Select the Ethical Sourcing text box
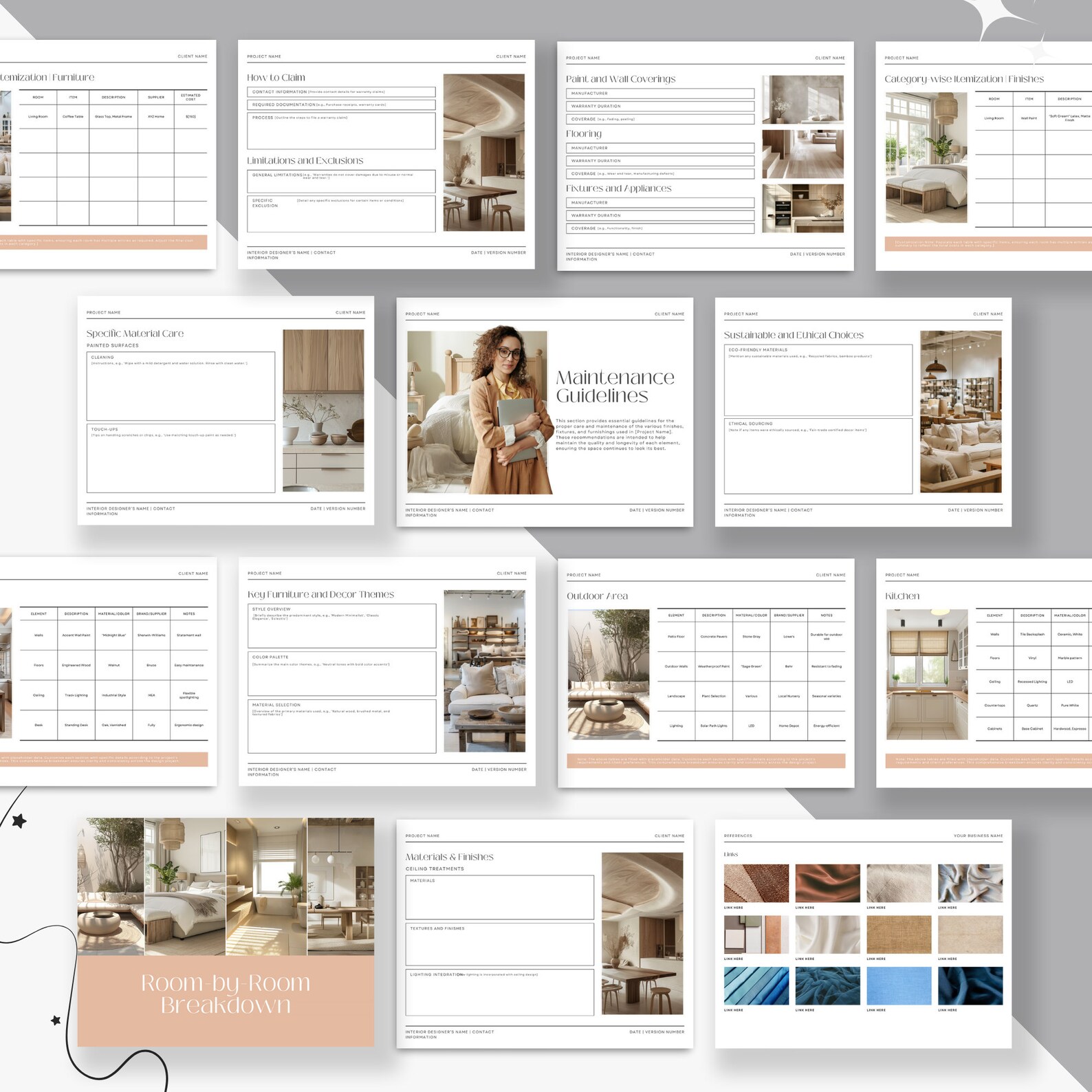The width and height of the screenshot is (1092, 1092). coord(818,456)
